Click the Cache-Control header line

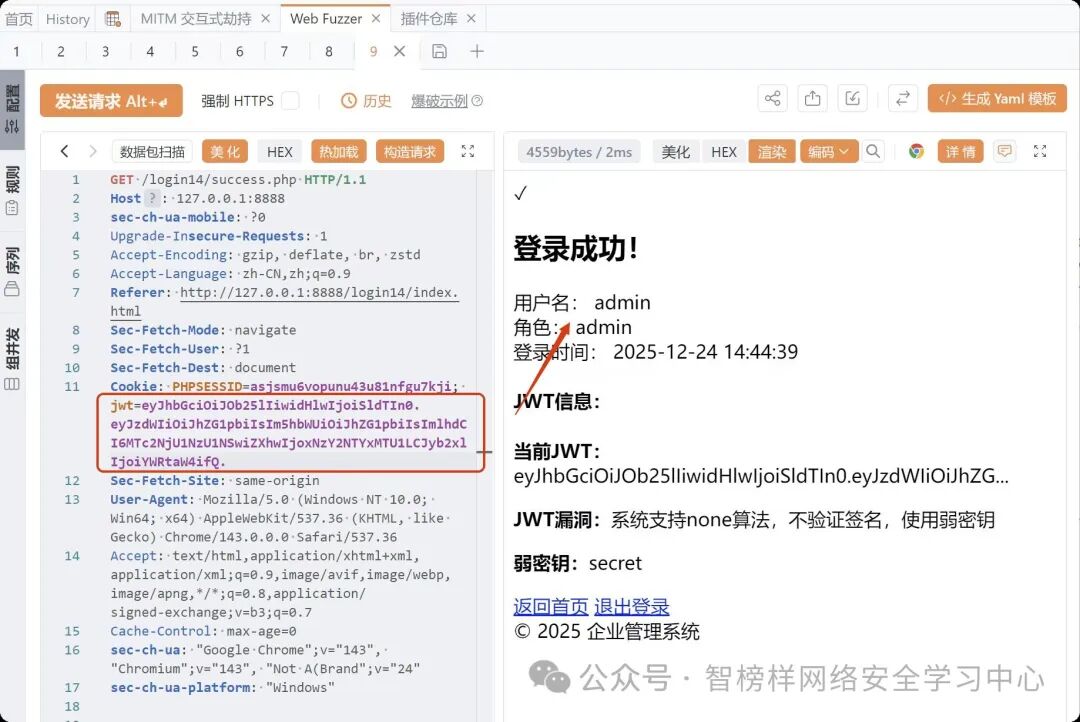[x=202, y=630]
